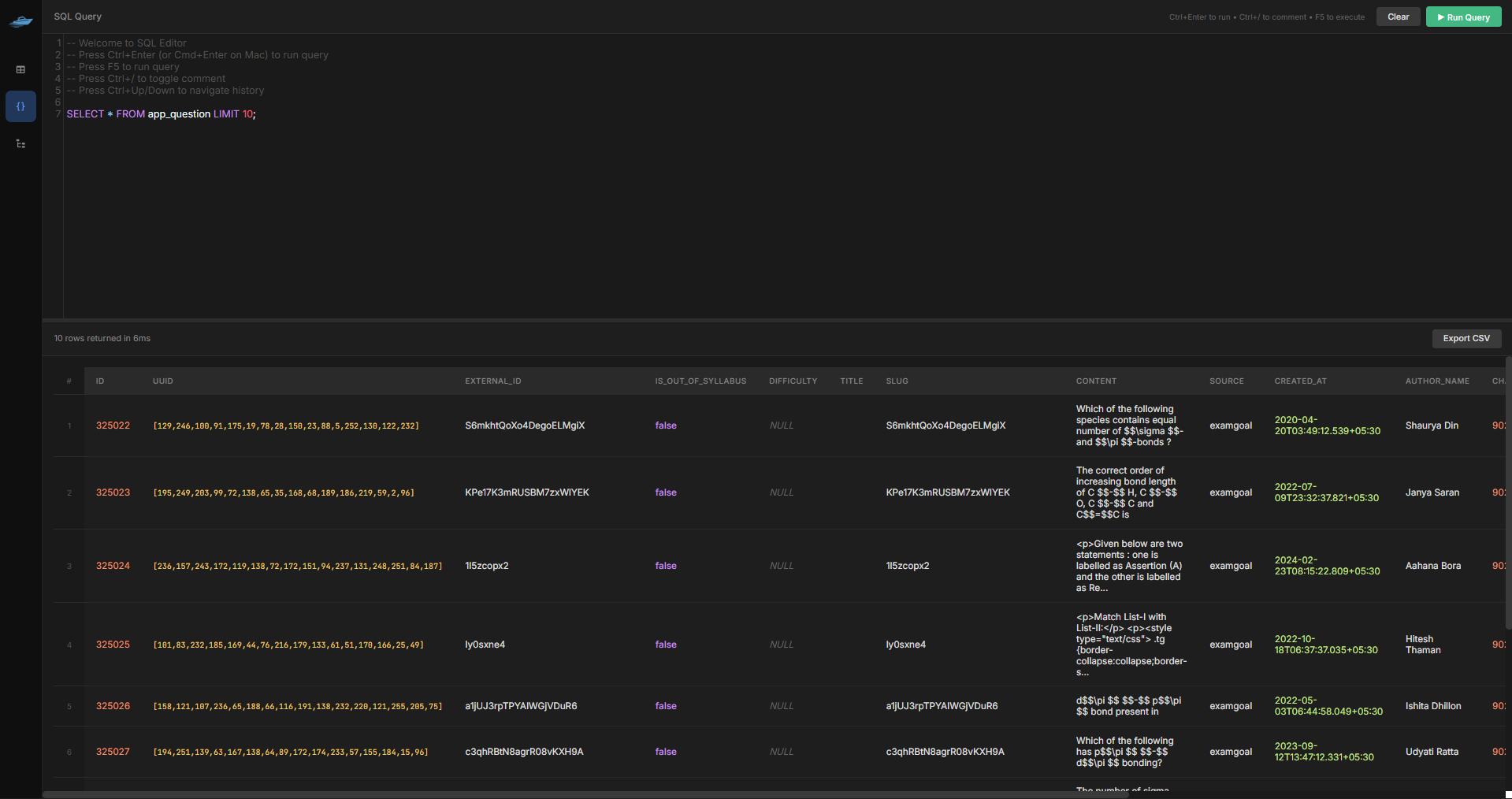Select the curly braces SQL editor icon
1512x799 pixels.
tap(20, 106)
